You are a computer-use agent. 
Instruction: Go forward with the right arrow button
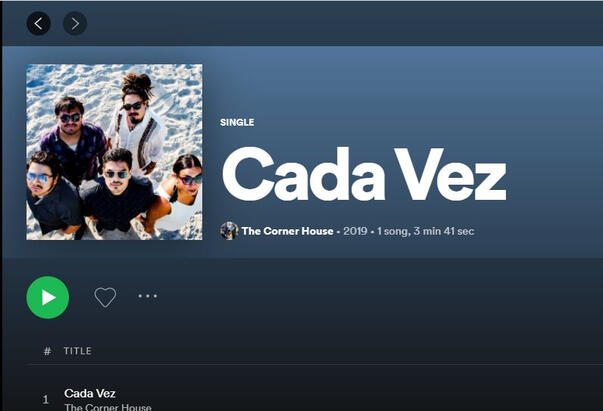coord(75,23)
